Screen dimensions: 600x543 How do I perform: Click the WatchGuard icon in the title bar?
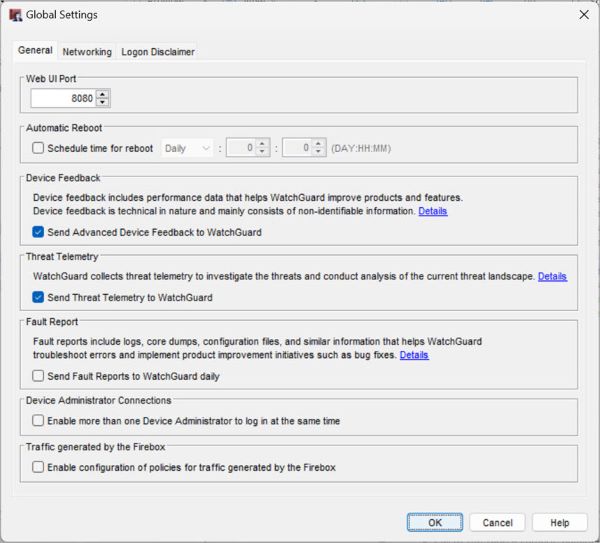click(16, 15)
